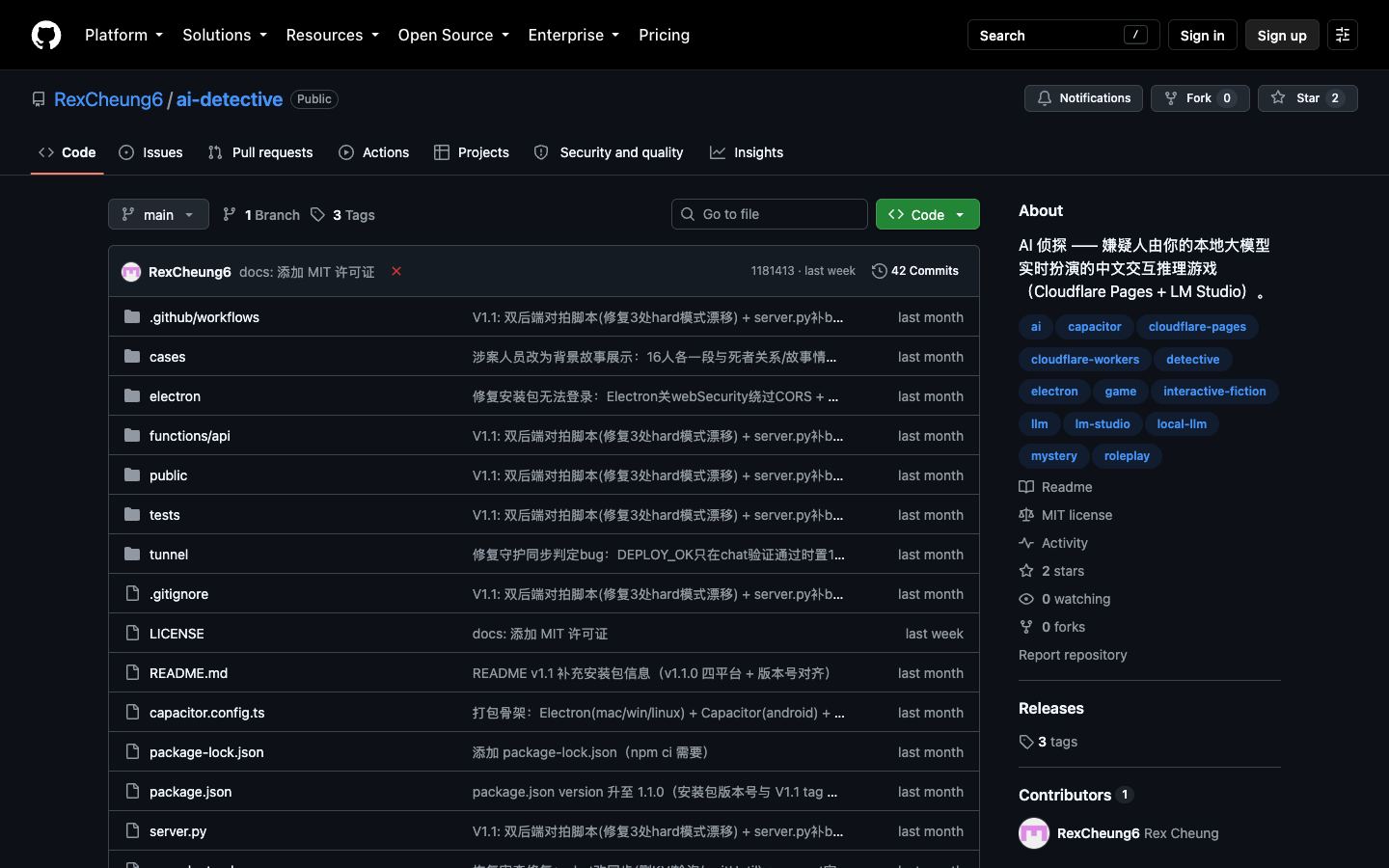Open the Projects tab

[x=472, y=152]
